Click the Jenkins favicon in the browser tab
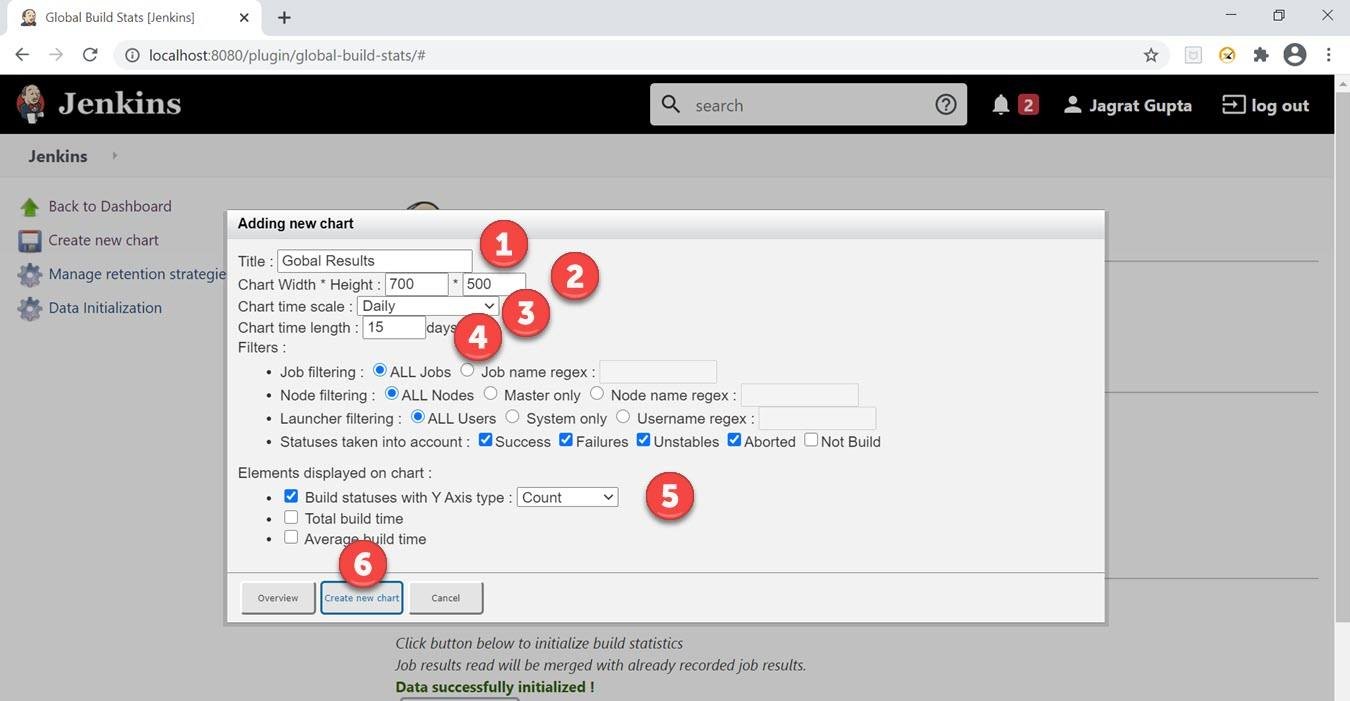The image size is (1350, 701). (29, 17)
